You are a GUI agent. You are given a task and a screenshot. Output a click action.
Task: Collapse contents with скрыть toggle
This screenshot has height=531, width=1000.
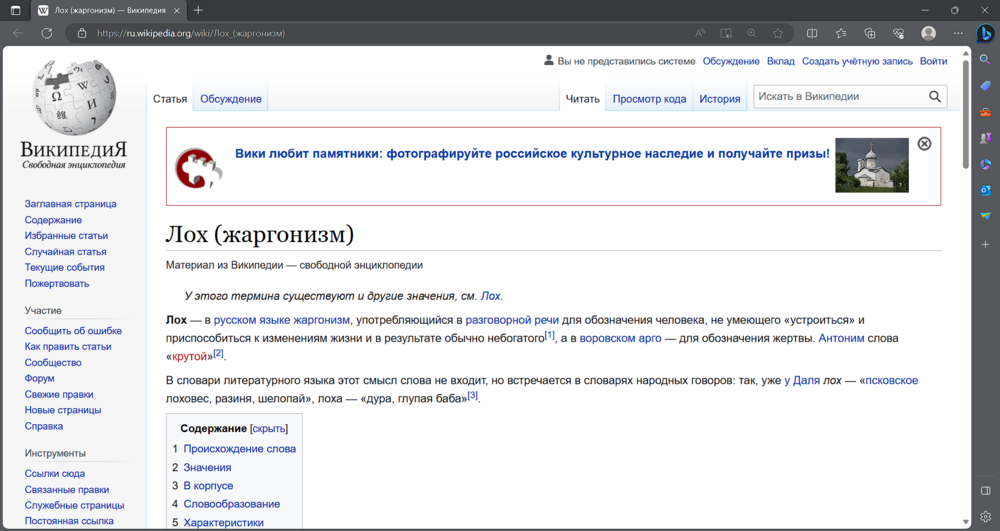point(269,429)
